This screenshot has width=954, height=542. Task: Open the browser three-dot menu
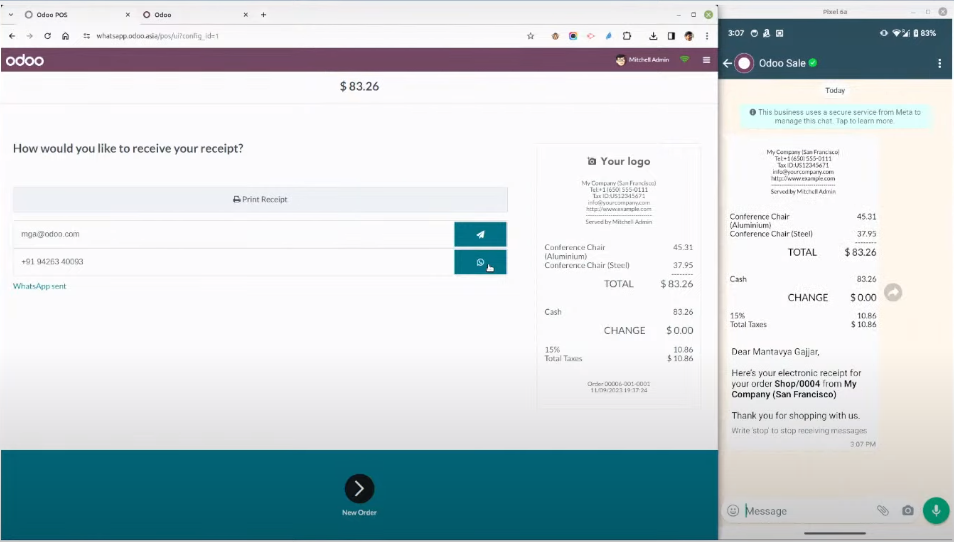707,36
